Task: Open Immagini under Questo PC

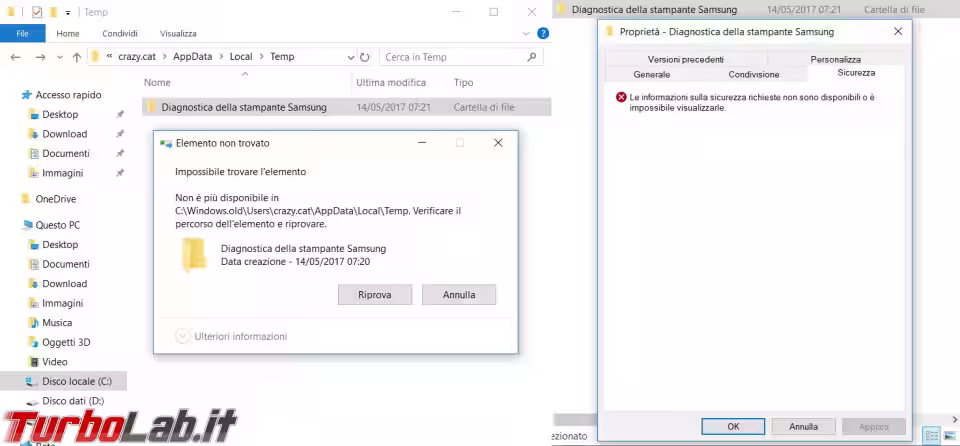Action: [62, 303]
